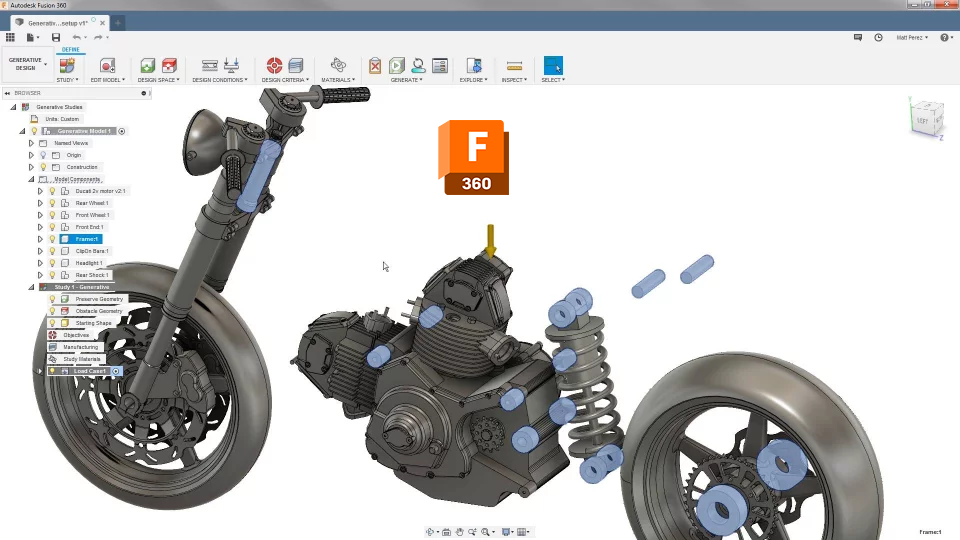
Task: Switch to the Define ribbon tab
Action: pos(70,50)
